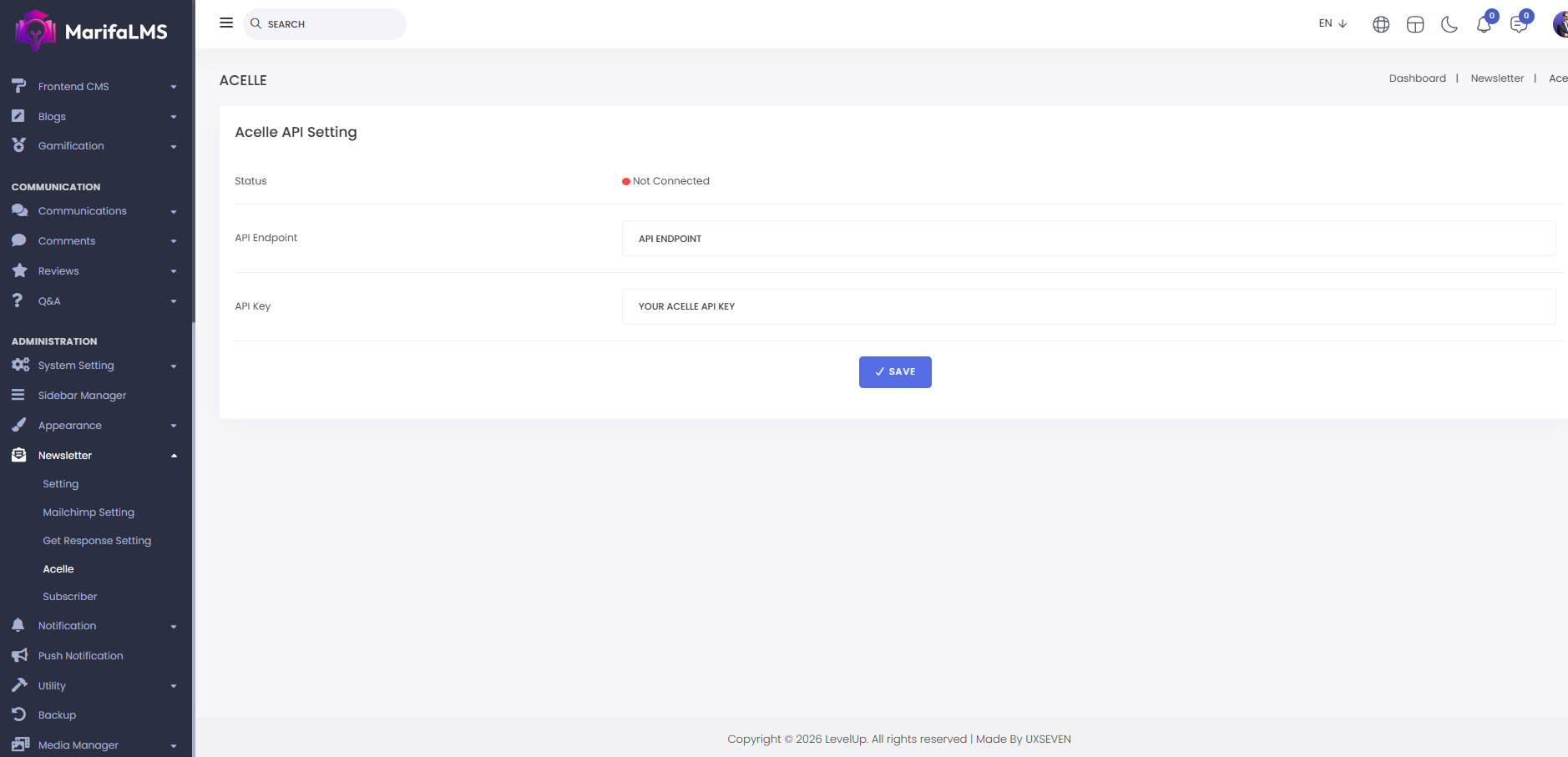Click the hamburger menu icon to collapse sidebar
This screenshot has height=757, width=1568.
[x=226, y=23]
